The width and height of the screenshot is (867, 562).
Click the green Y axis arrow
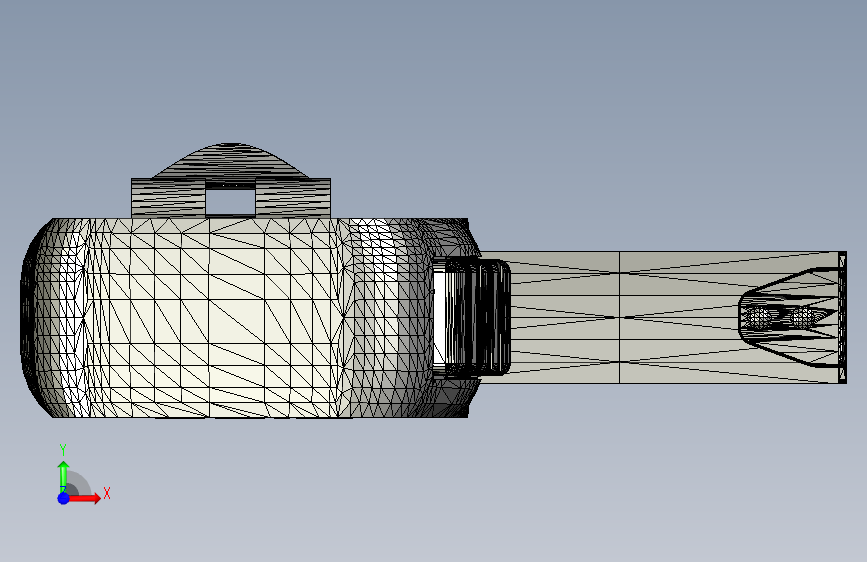tap(63, 476)
